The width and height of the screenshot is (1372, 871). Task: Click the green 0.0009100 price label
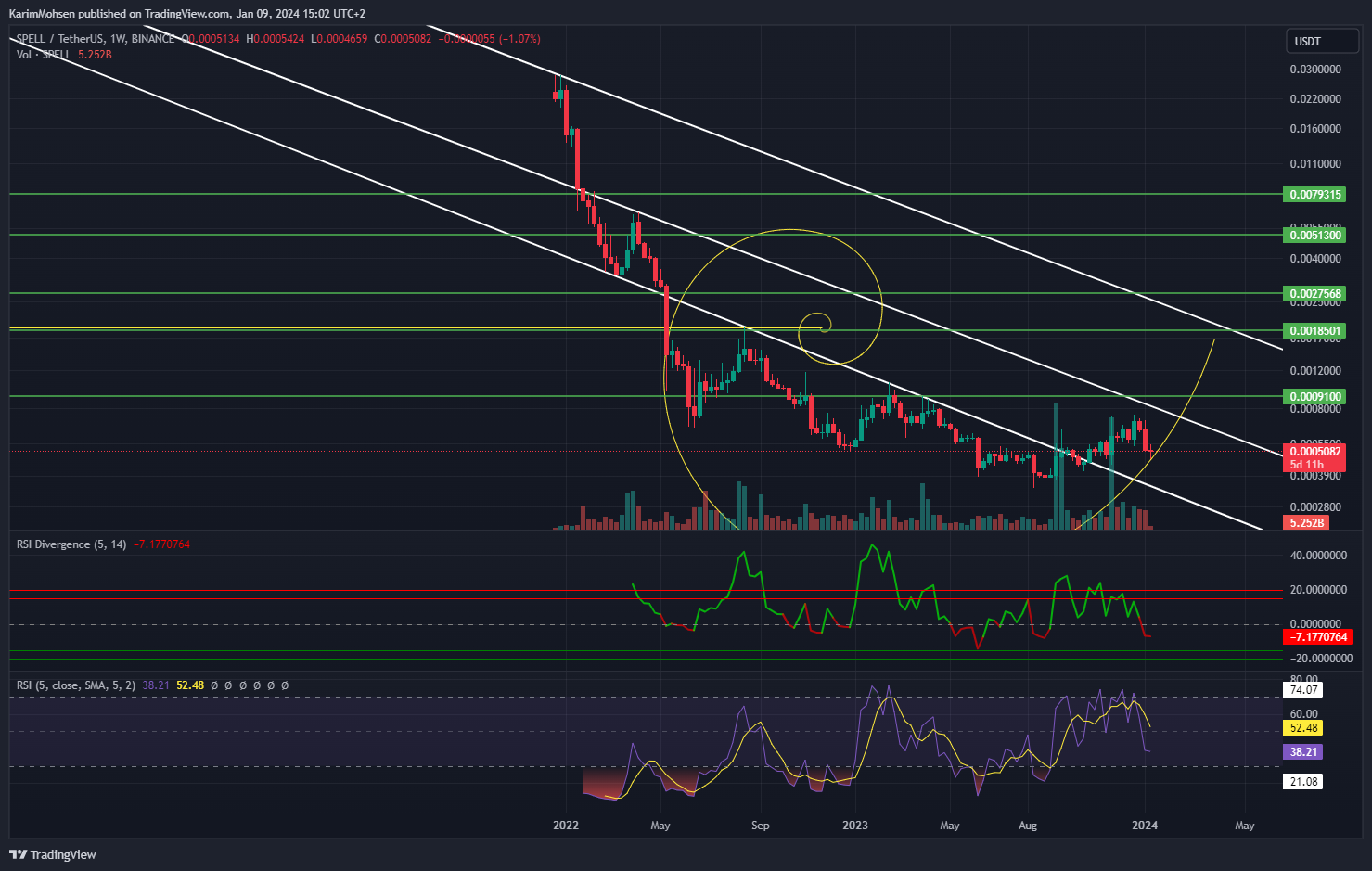(x=1314, y=396)
